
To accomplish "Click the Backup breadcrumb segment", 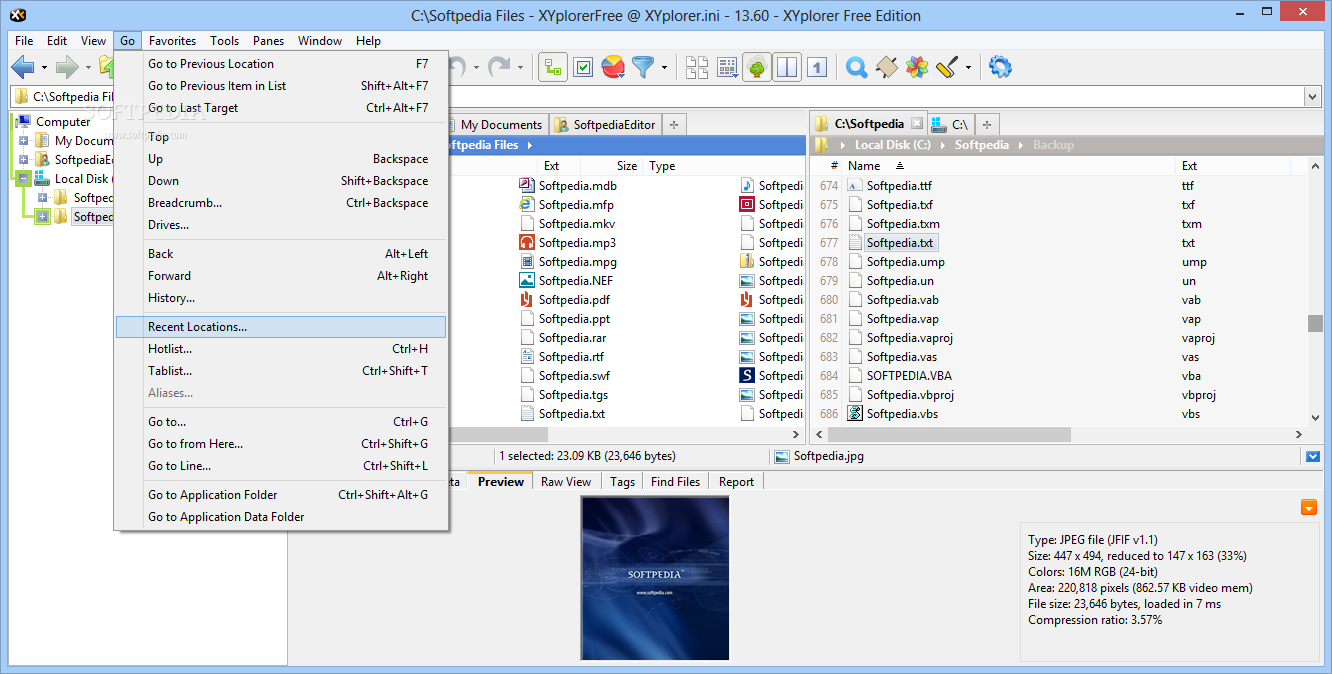I will 1053,145.
